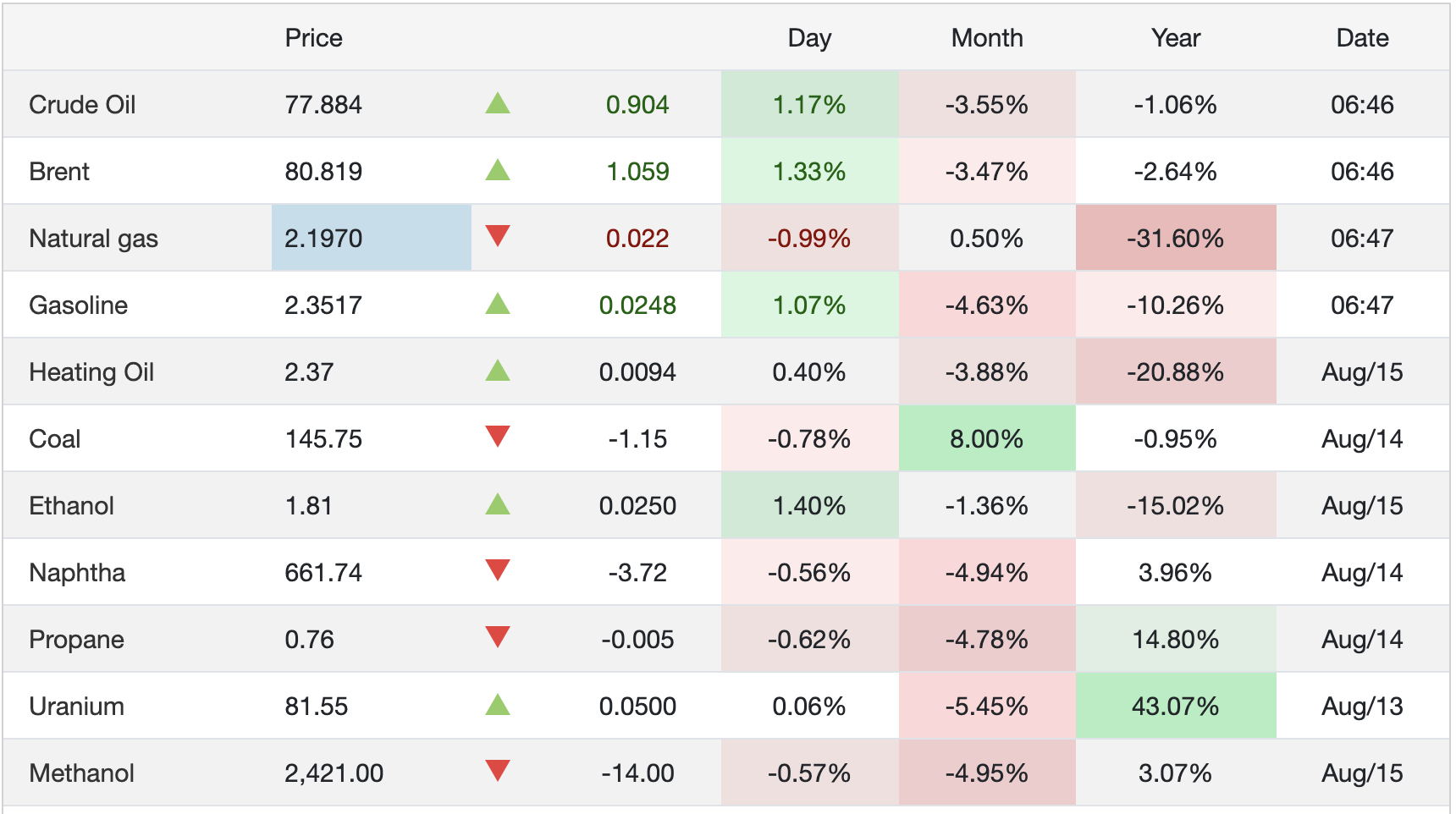Click the Methanol change value -14.00
Image resolution: width=1456 pixels, height=814 pixels.
(637, 773)
